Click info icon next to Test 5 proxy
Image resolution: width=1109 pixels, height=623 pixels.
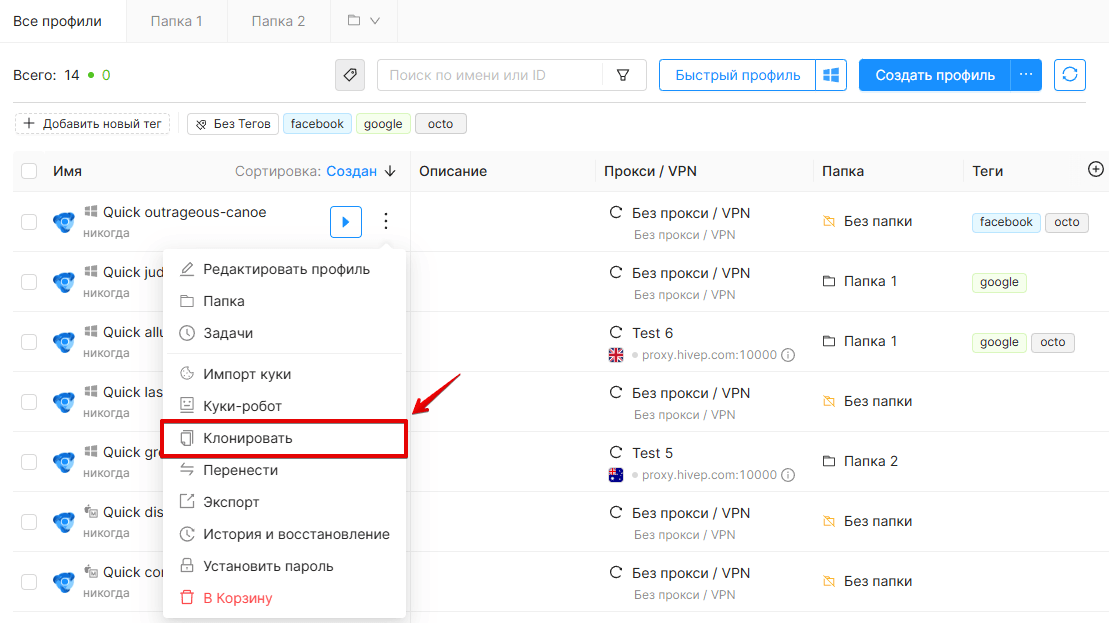788,475
